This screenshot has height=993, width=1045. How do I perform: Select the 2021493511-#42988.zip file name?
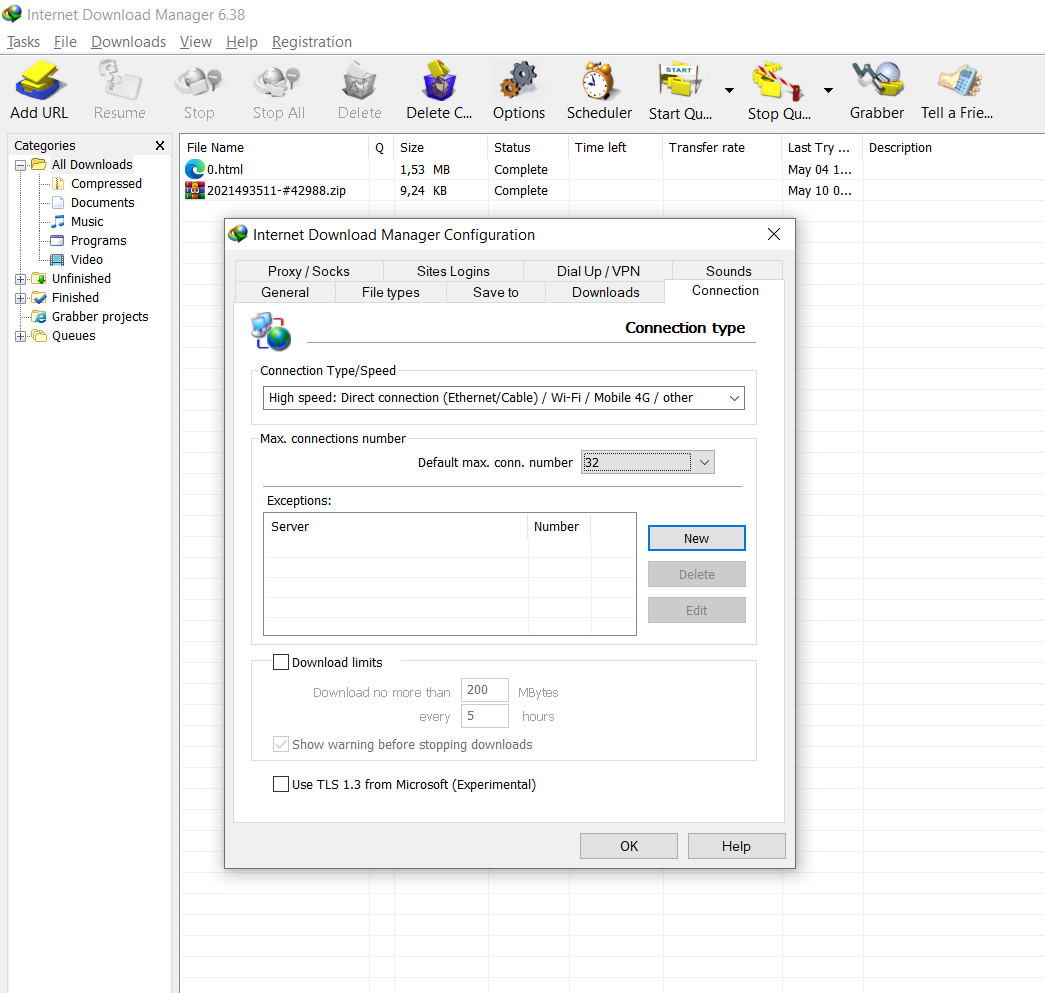click(276, 191)
